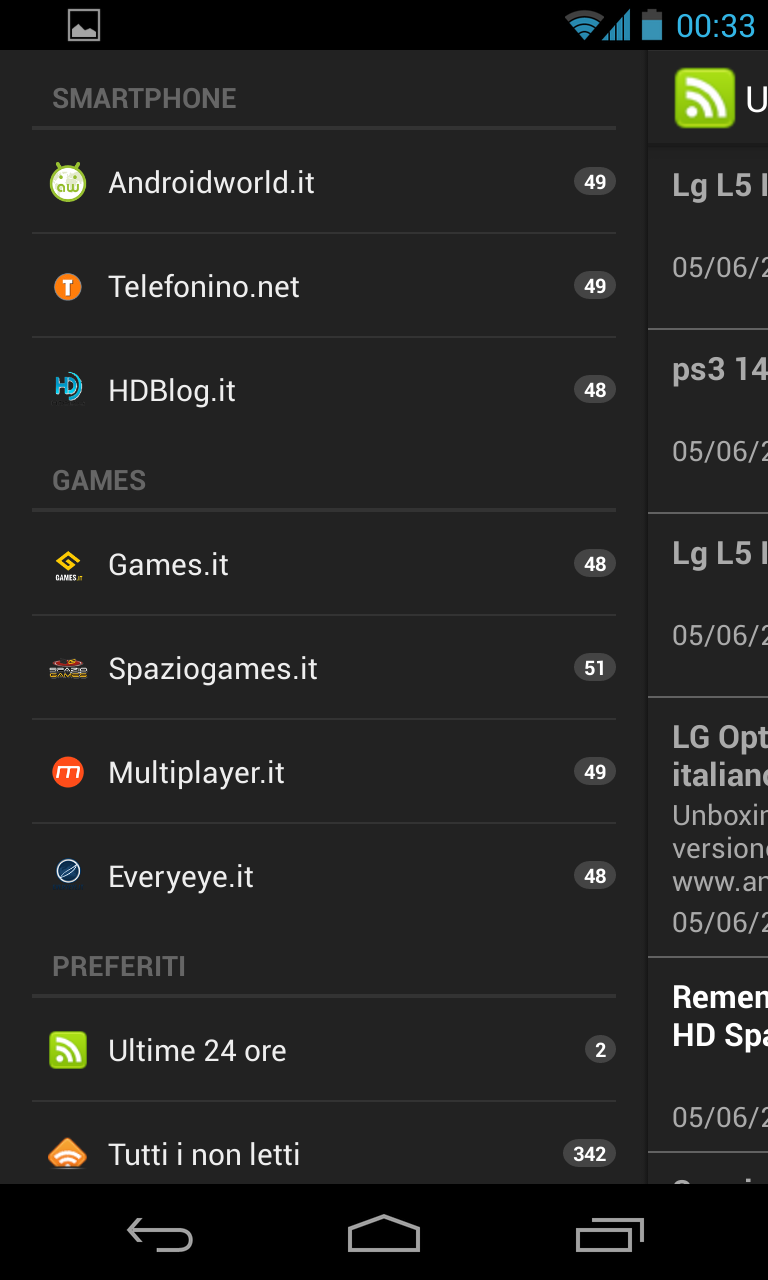Tap the 51 badge next to Spaziogames.it
The width and height of the screenshot is (768, 1280).
(595, 668)
